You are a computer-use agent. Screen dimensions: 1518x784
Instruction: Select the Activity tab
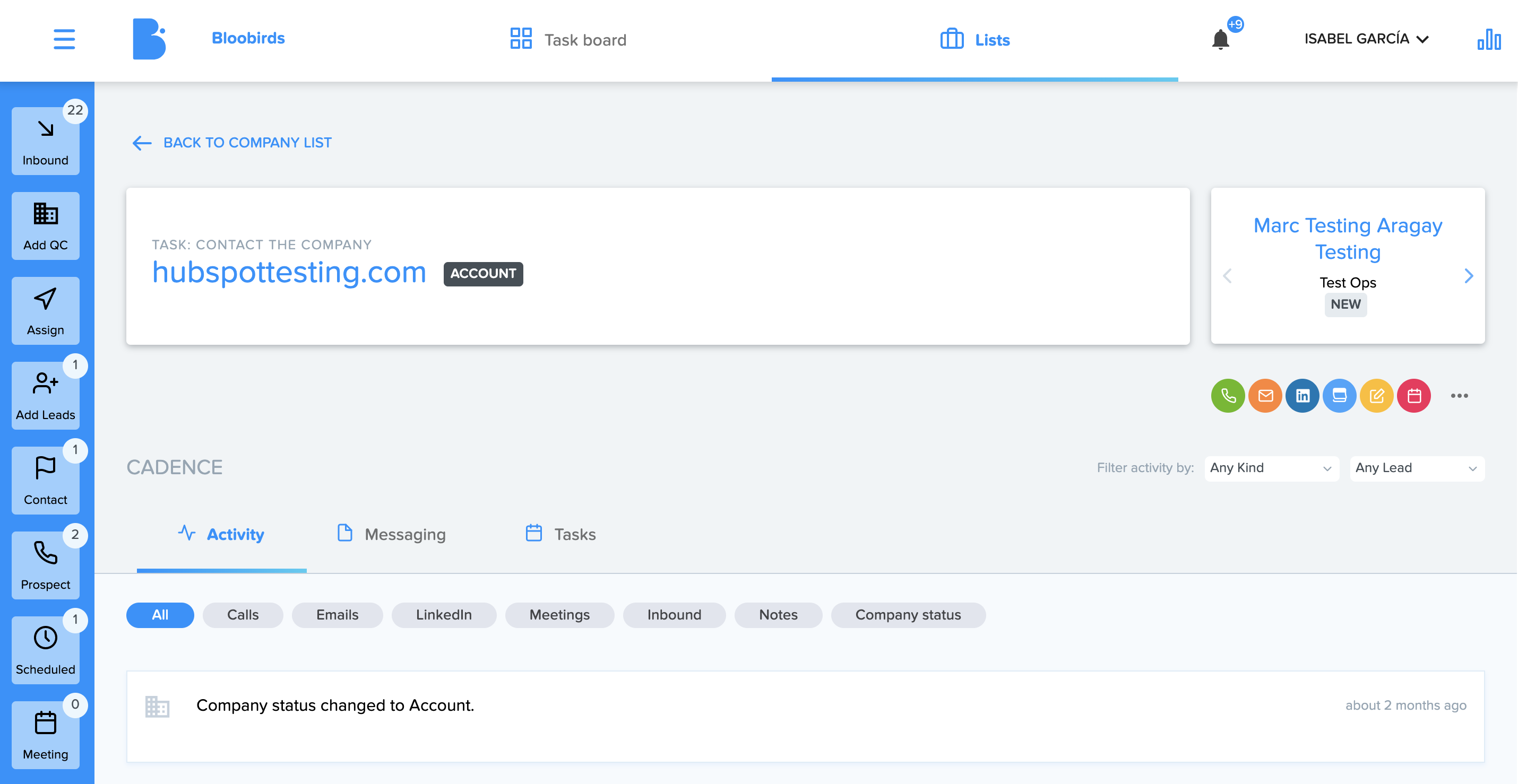tap(221, 534)
